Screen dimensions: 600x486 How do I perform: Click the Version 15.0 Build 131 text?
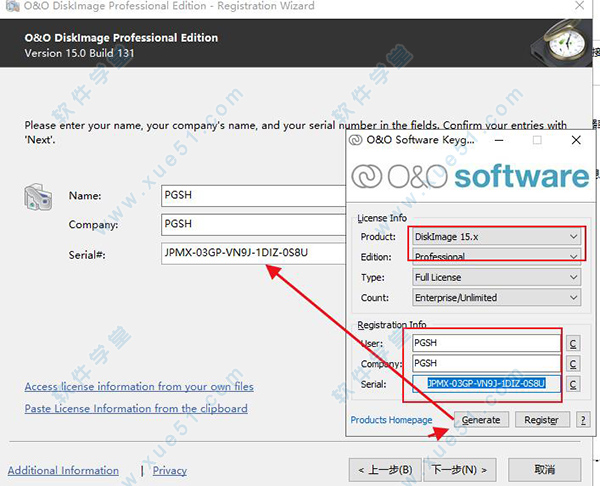pyautogui.click(x=79, y=53)
